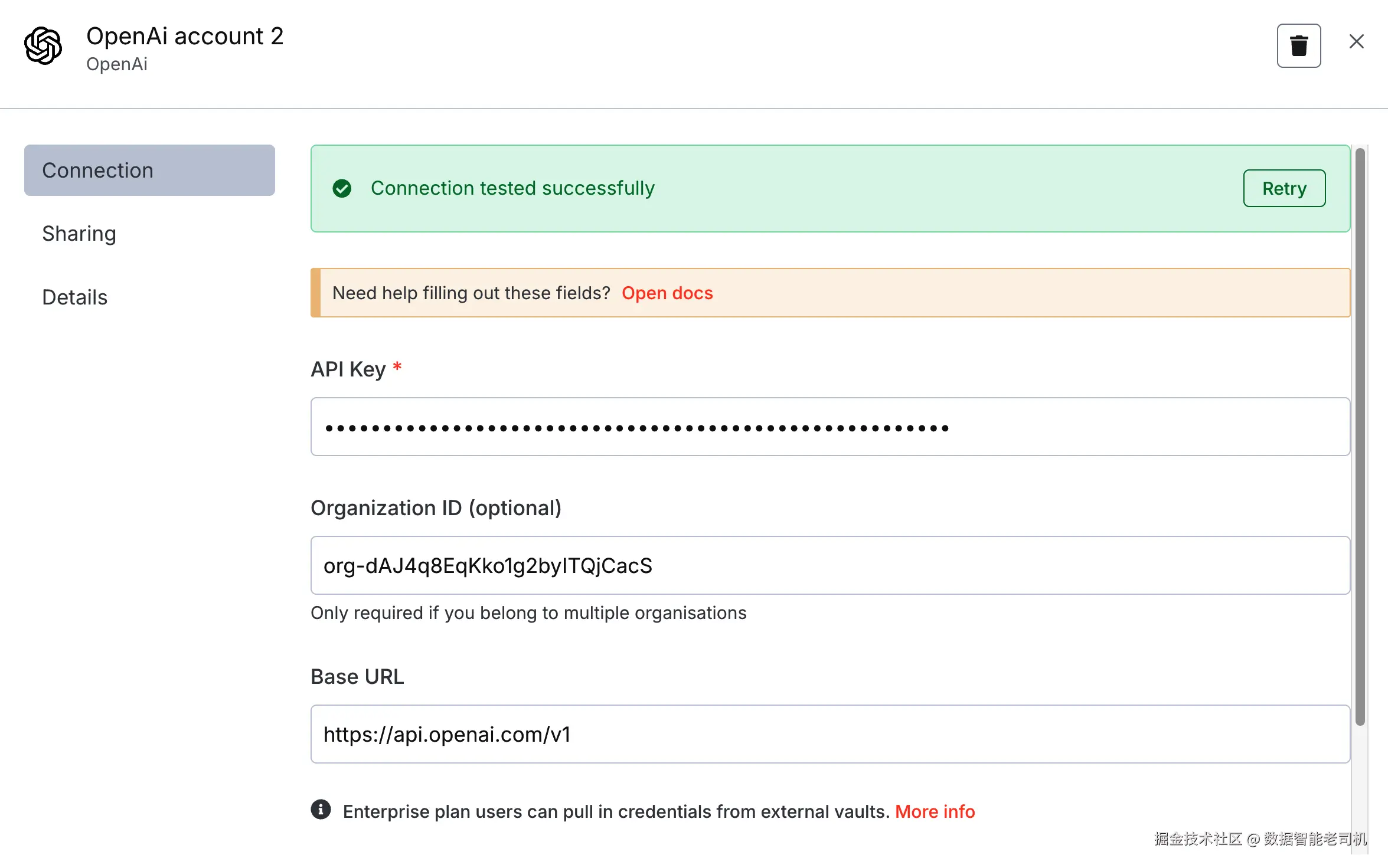Click the Organization ID input field
This screenshot has width=1388, height=868.
pyautogui.click(x=829, y=565)
